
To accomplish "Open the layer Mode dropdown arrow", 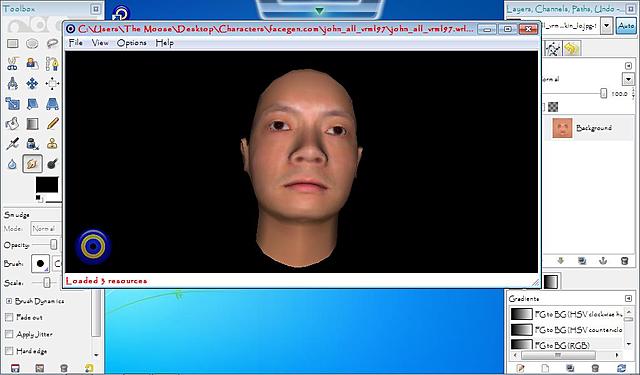I will 628,79.
